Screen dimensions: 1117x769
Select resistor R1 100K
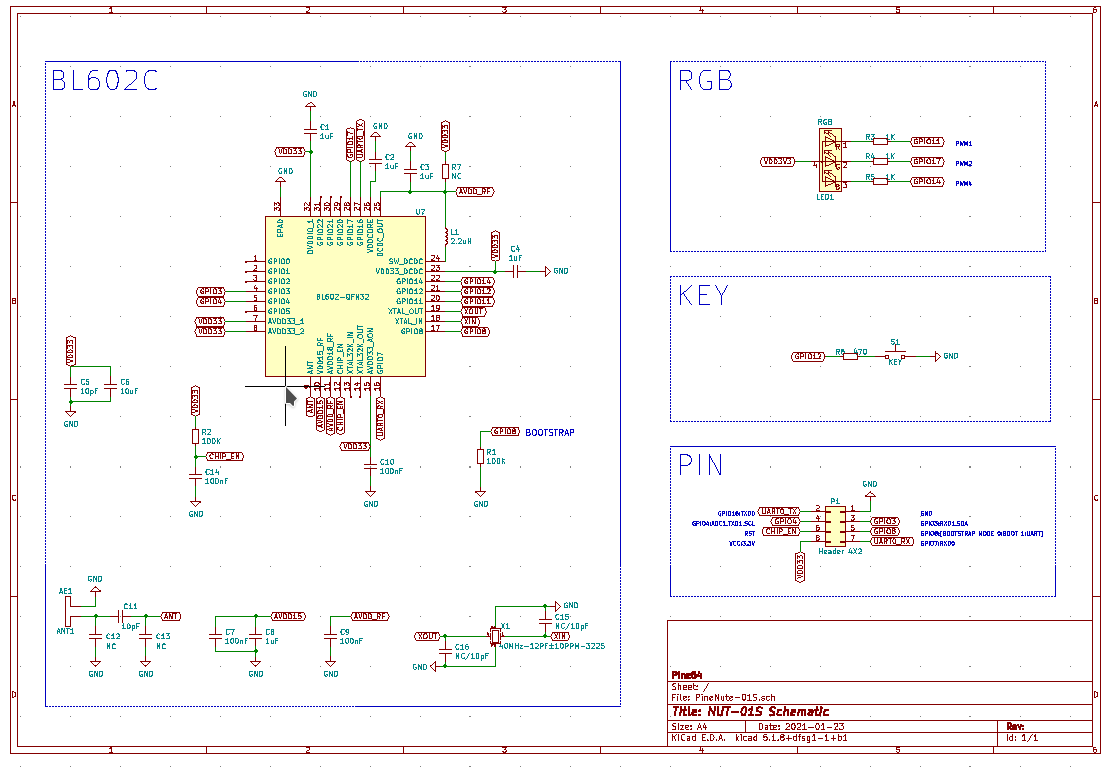(480, 457)
